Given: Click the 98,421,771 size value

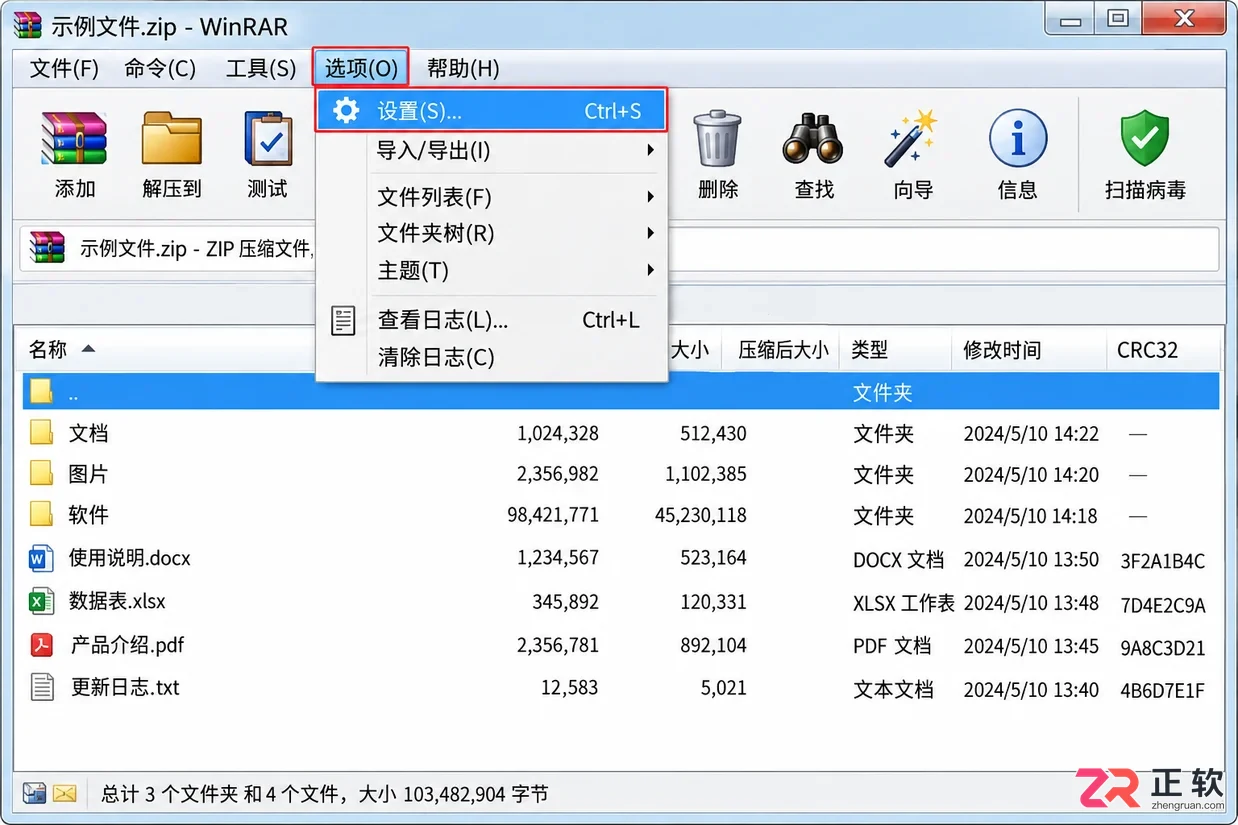Looking at the screenshot, I should coord(553,515).
